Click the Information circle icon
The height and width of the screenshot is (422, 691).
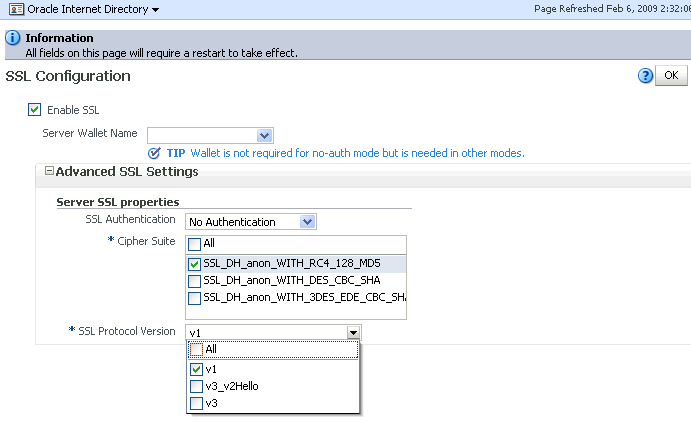tap(13, 38)
